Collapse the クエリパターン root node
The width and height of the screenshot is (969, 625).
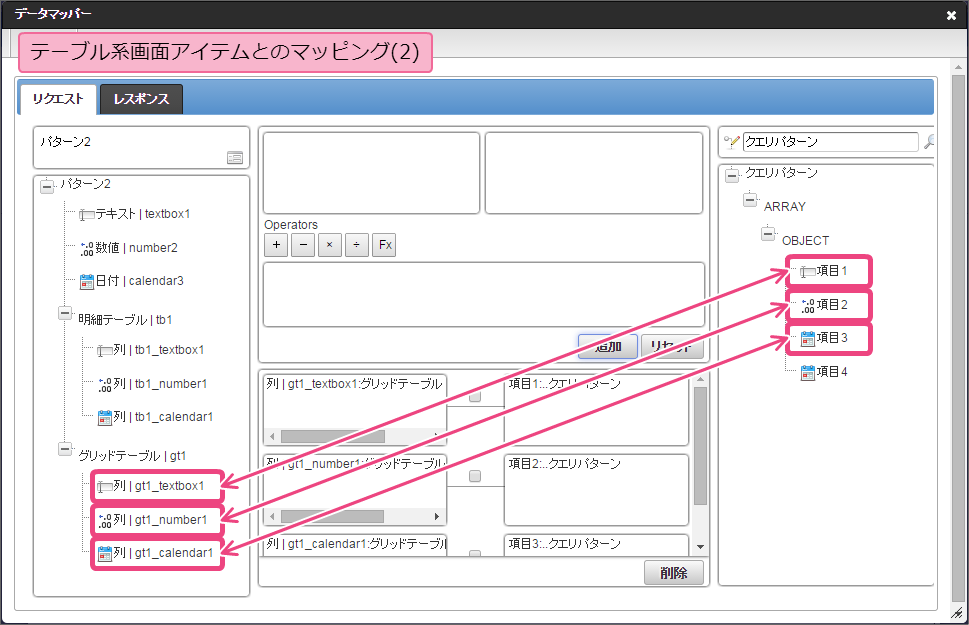(732, 176)
